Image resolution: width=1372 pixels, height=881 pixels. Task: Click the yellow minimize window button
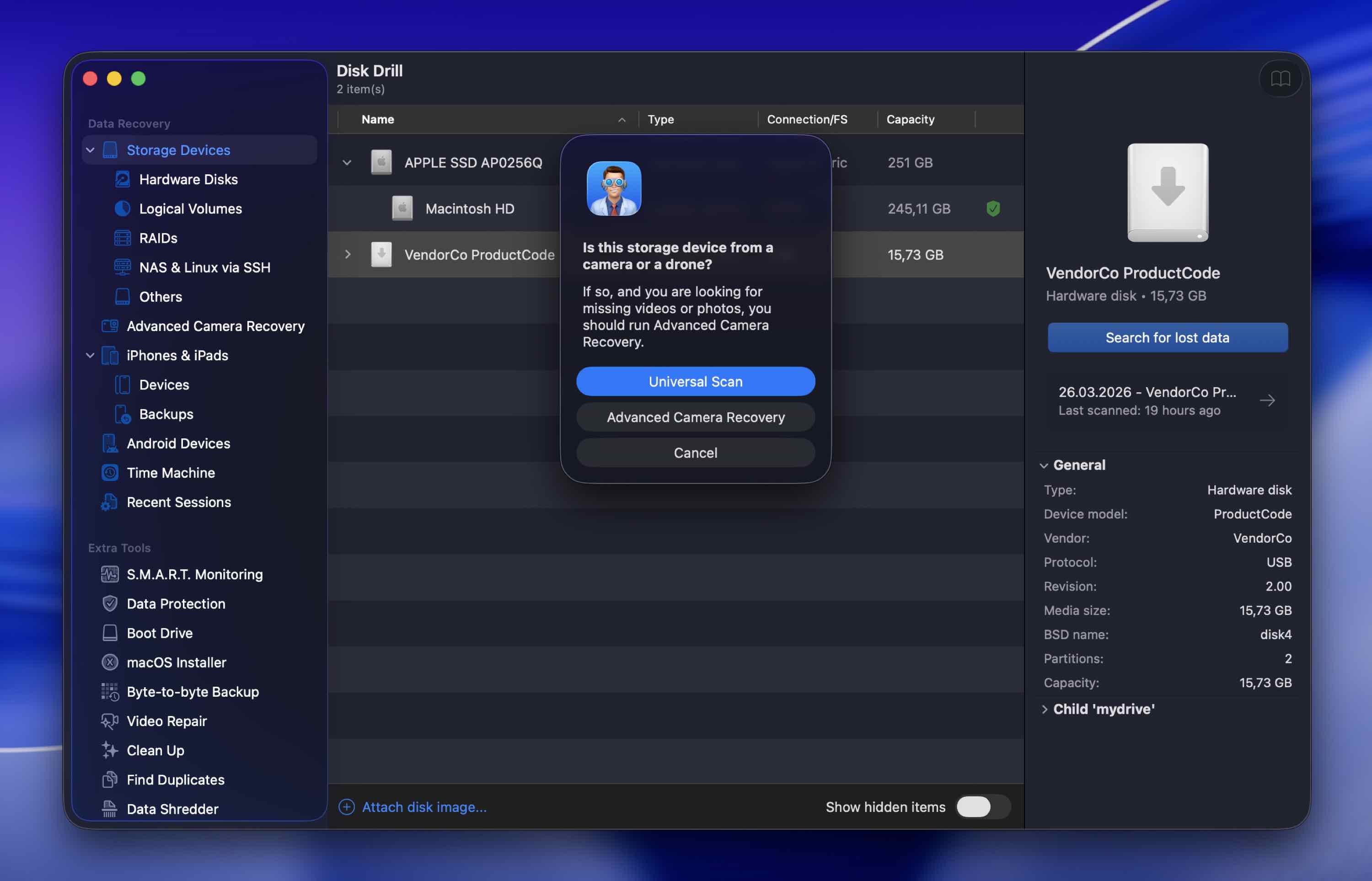[x=114, y=78]
